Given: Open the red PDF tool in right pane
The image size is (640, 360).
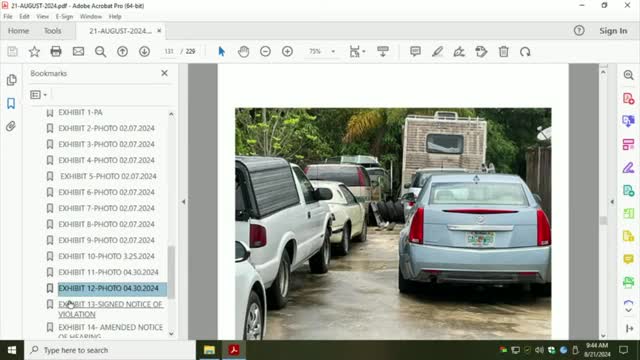Looking at the screenshot, I should [x=629, y=98].
